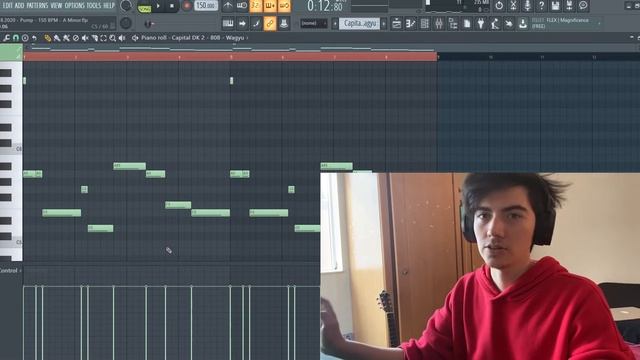Click the one-click audio recording microphone icon
Viewport: 640px width, 360px height.
[527, 6]
